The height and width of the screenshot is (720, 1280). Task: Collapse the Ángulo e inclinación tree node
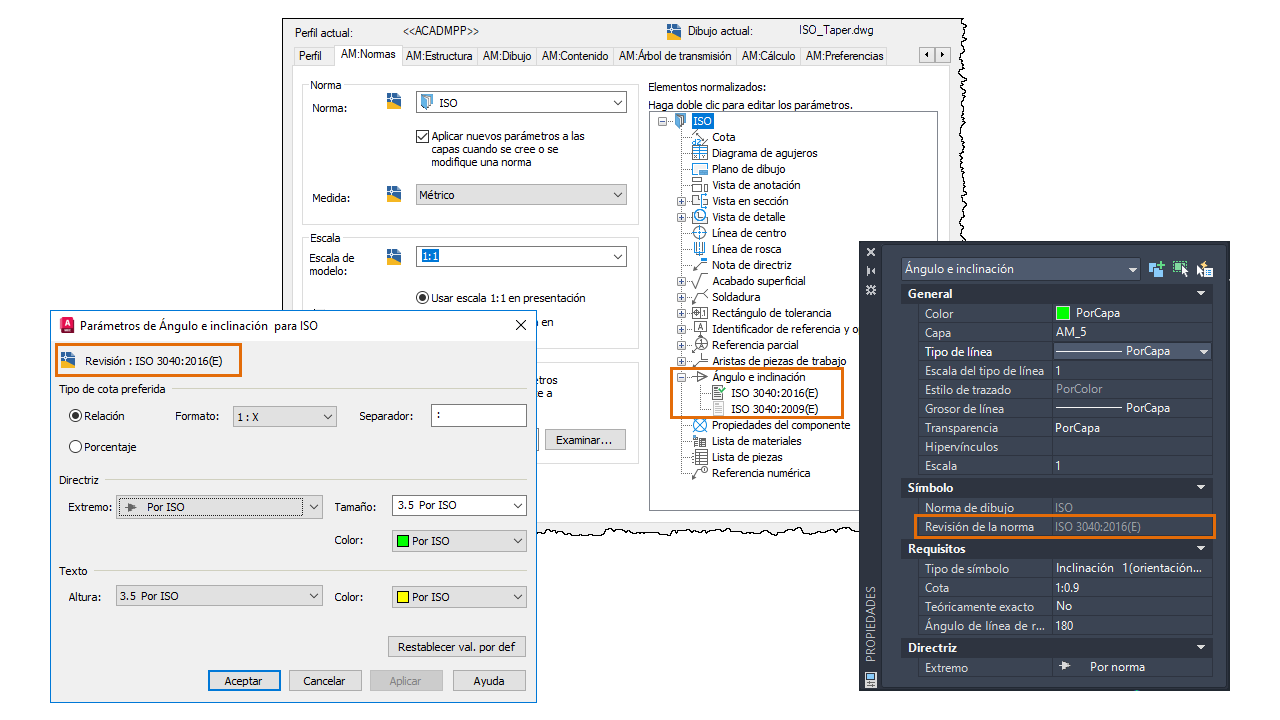(682, 377)
